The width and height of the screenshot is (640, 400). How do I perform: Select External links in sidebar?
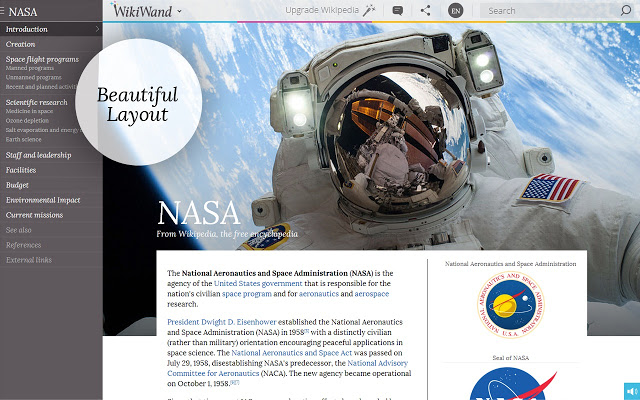(29, 260)
